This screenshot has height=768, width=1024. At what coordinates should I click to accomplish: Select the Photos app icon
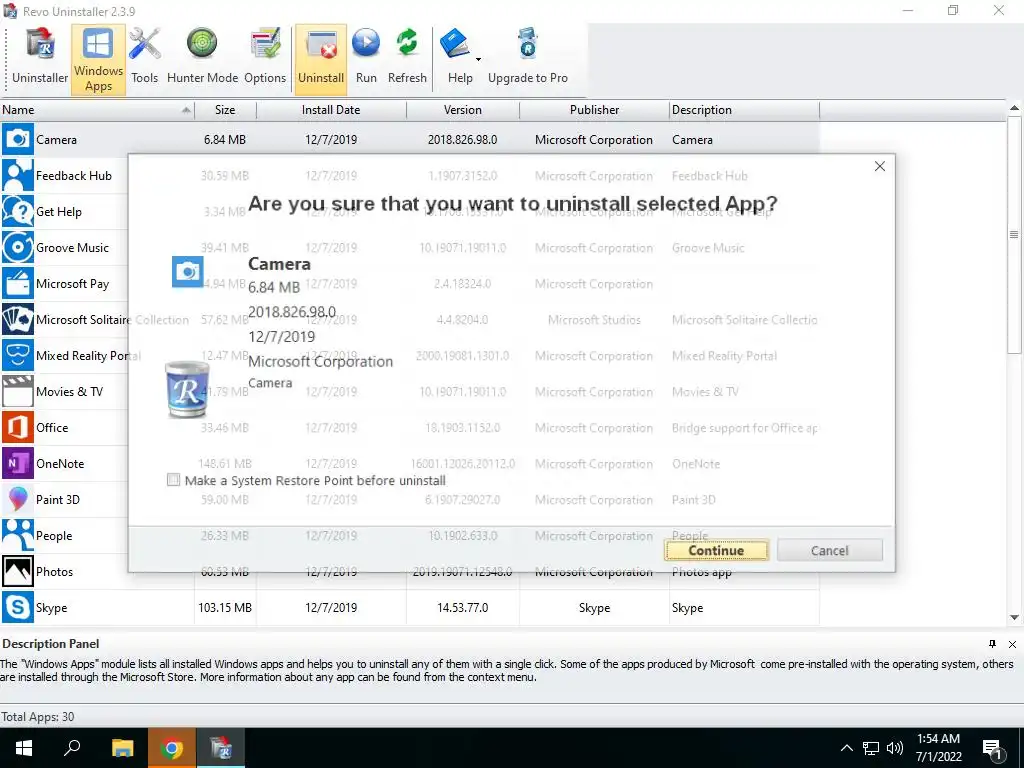(x=18, y=571)
